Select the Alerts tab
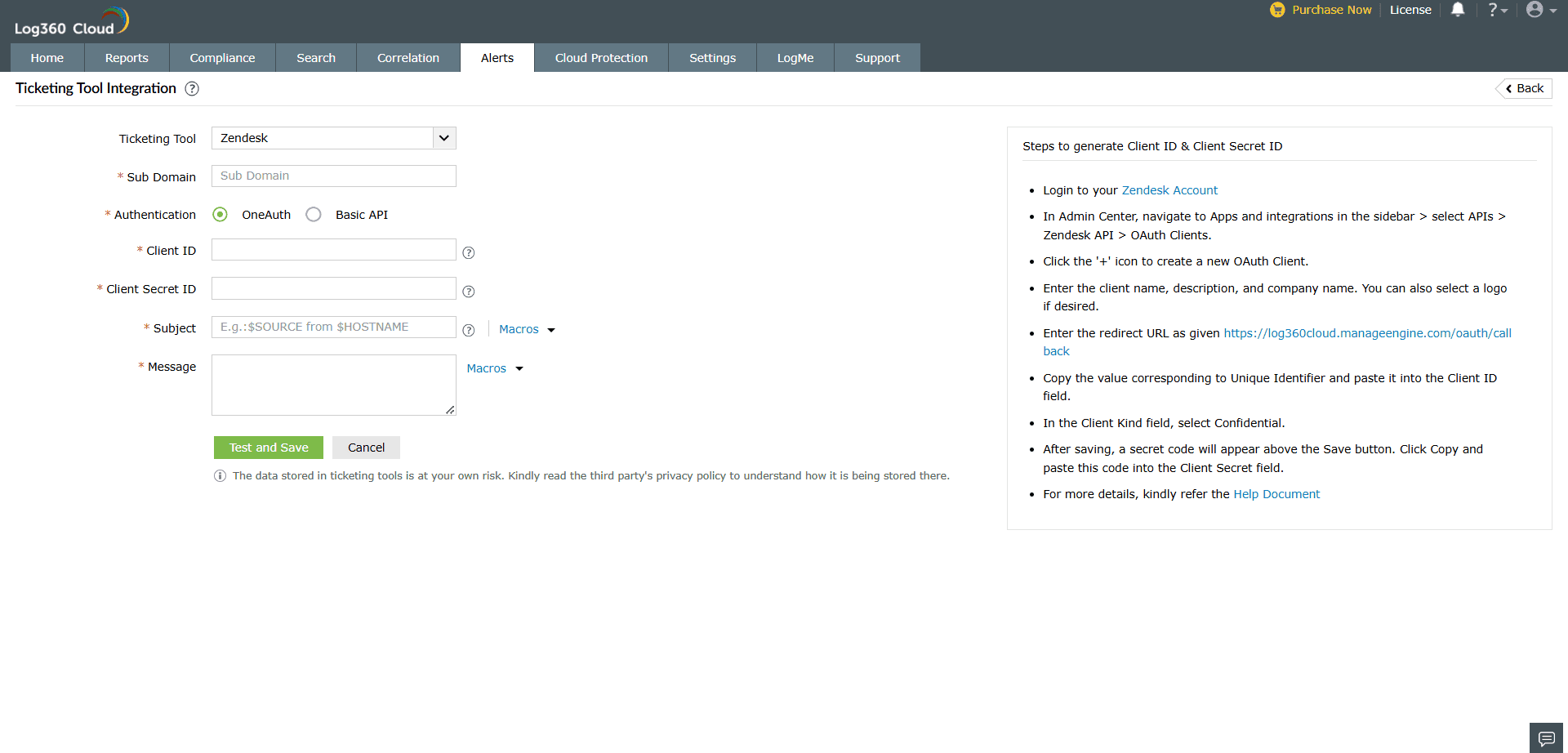 click(497, 58)
